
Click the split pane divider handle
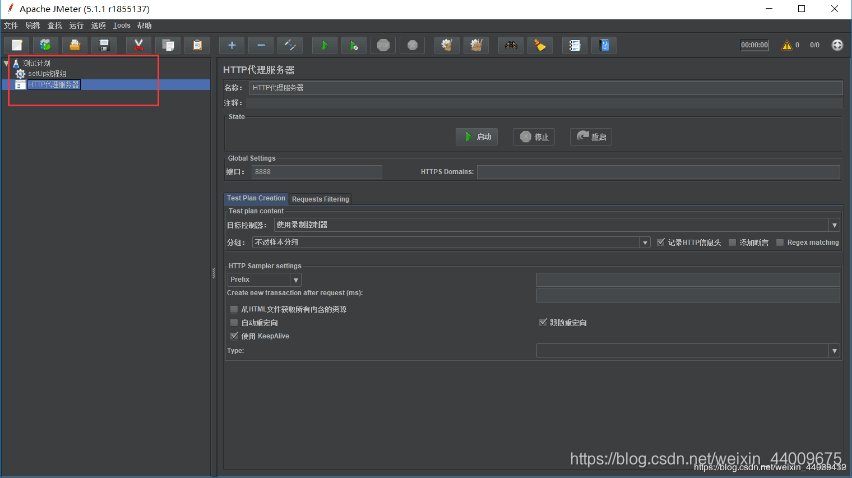(x=214, y=273)
